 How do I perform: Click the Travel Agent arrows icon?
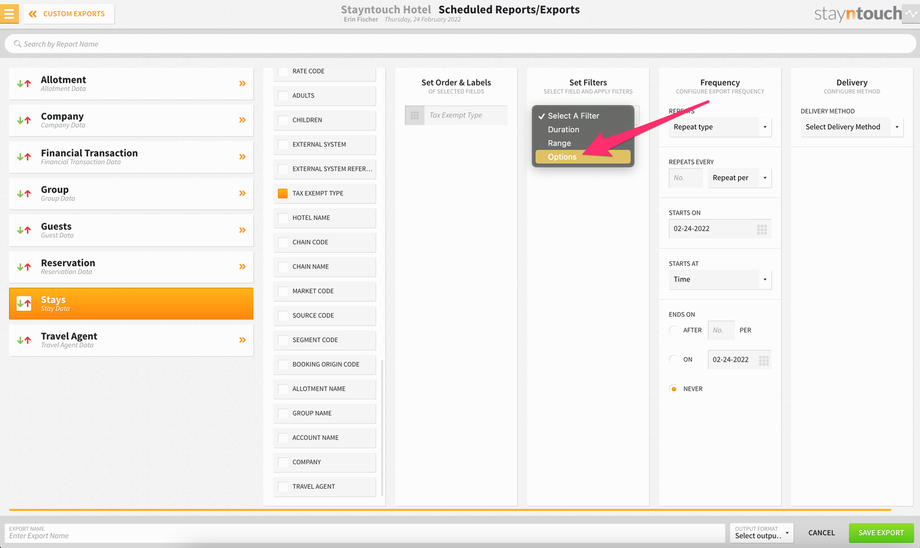[x=24, y=340]
